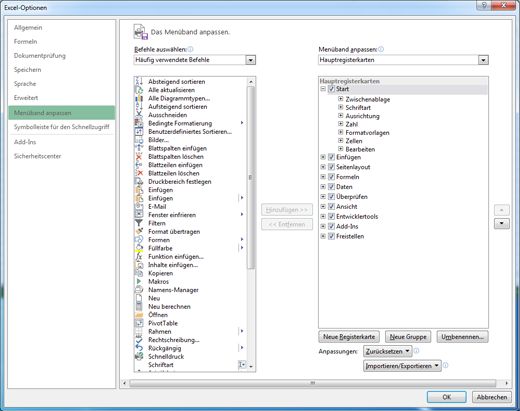Click the Ausschneiden scissors icon

[x=139, y=115]
